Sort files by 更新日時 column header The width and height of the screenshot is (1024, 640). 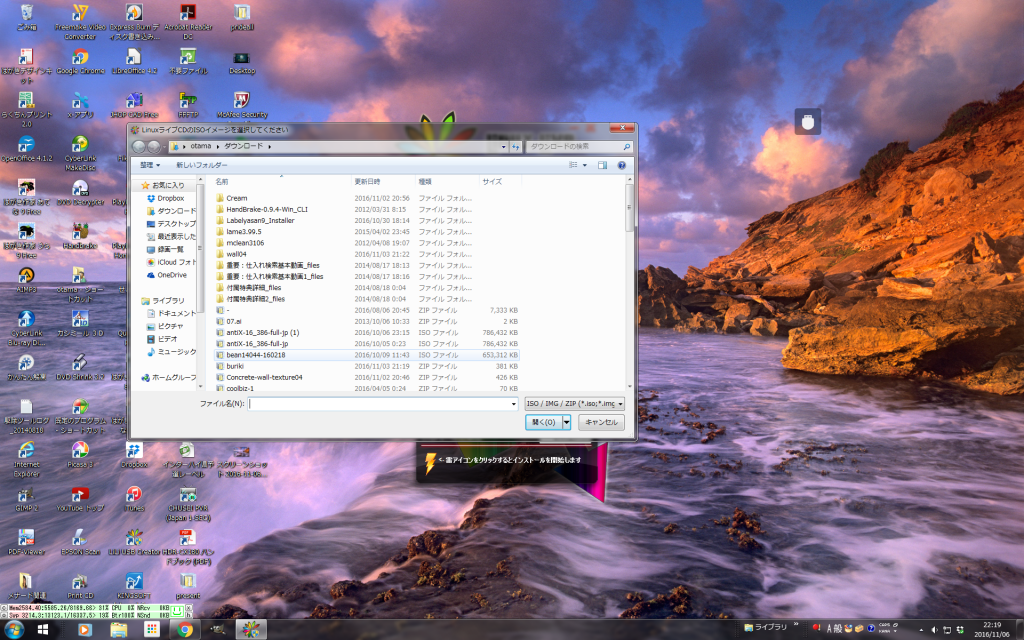coord(367,182)
